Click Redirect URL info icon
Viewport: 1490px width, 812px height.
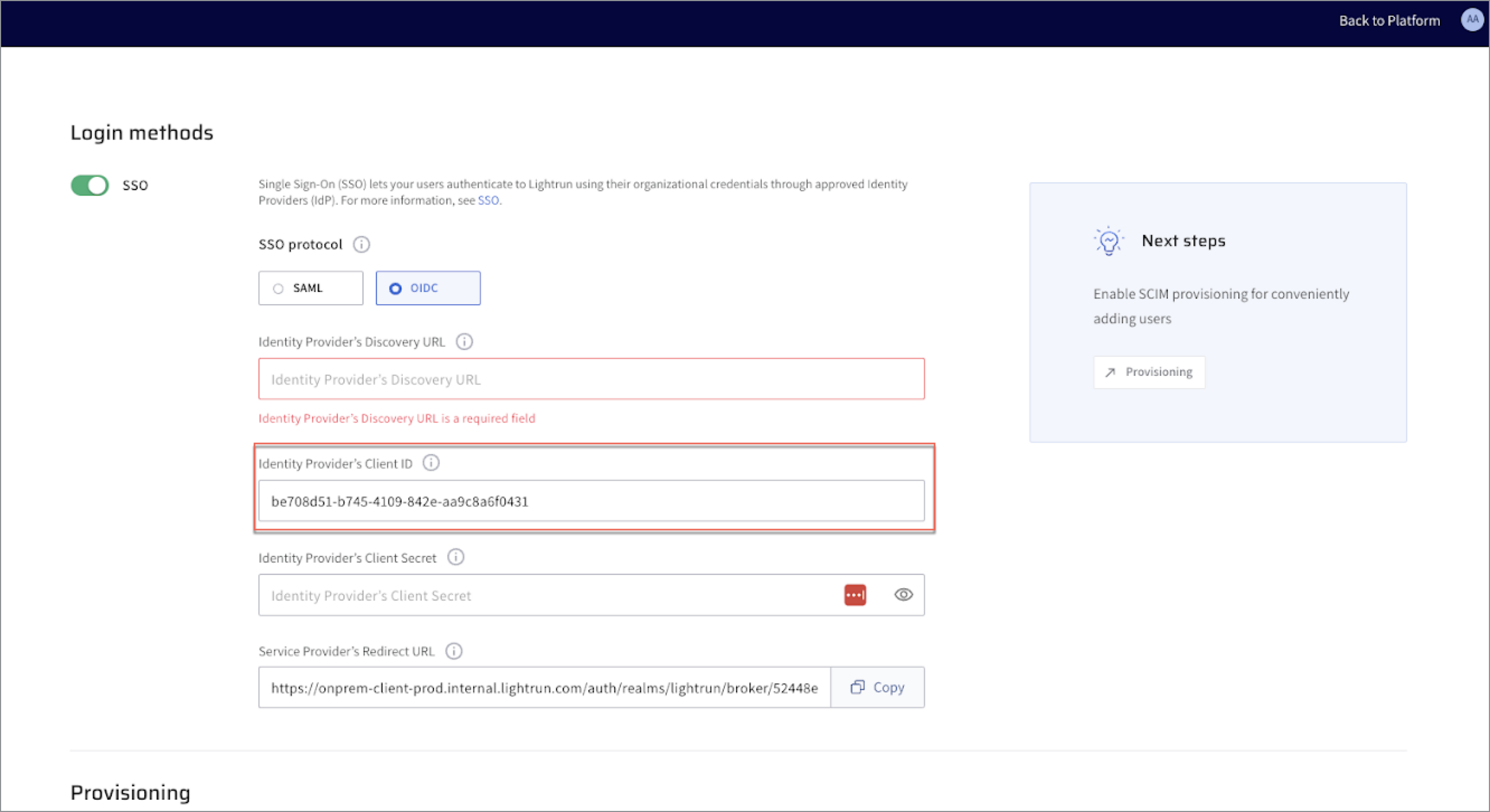click(454, 650)
